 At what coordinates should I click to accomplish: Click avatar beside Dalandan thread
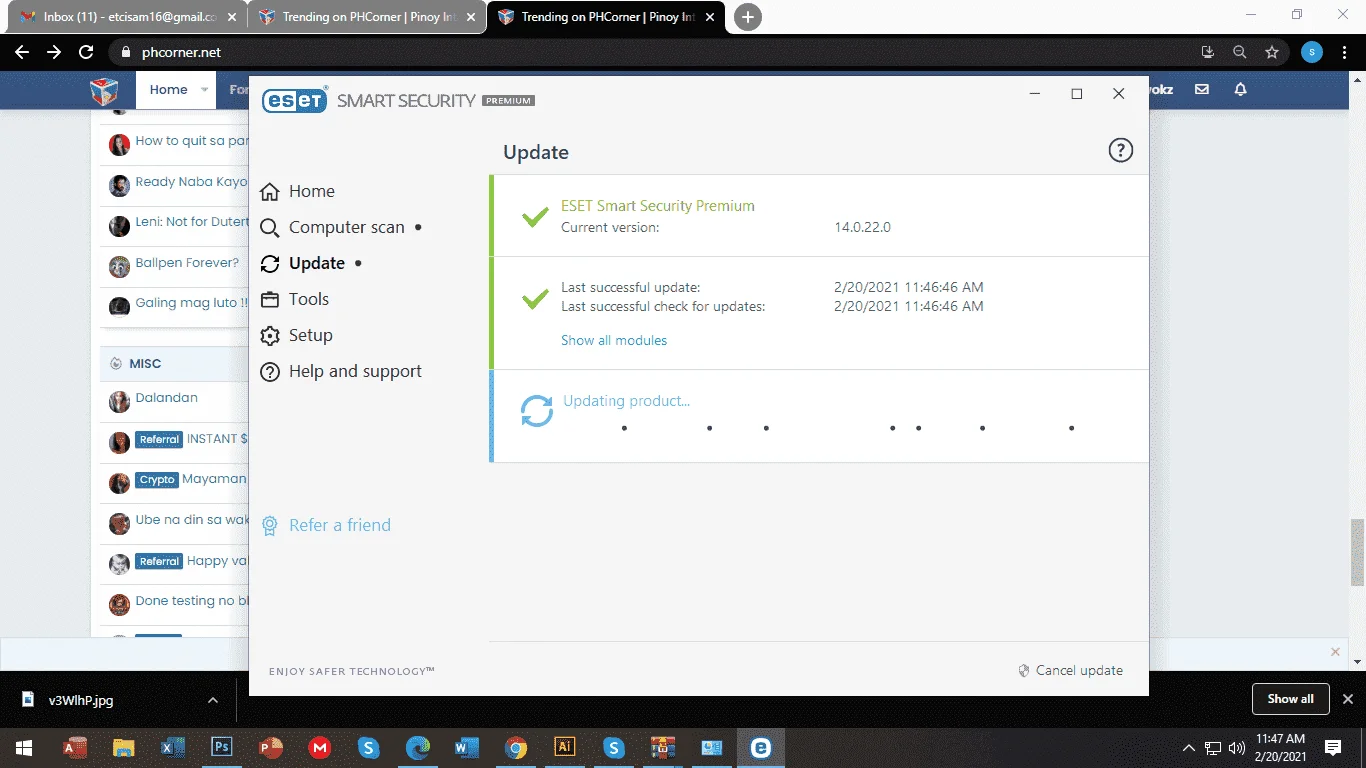pos(119,401)
